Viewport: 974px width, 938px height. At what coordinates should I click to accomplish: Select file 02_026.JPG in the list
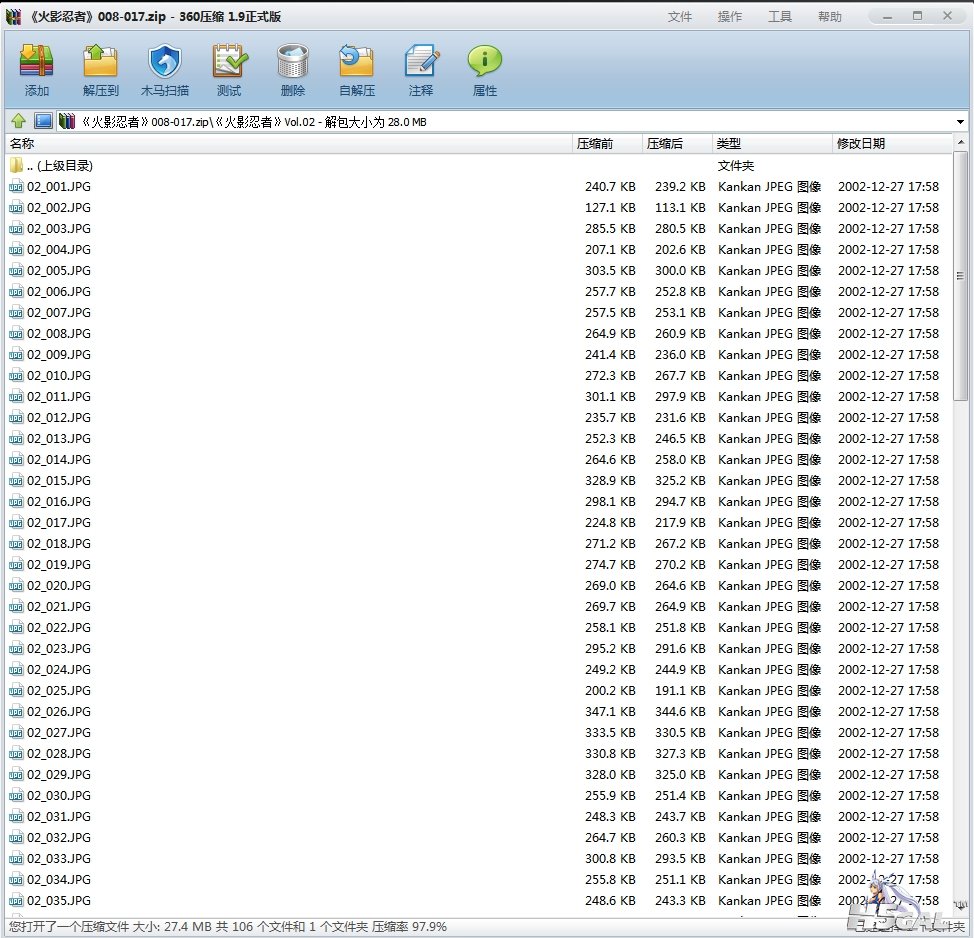click(x=59, y=712)
